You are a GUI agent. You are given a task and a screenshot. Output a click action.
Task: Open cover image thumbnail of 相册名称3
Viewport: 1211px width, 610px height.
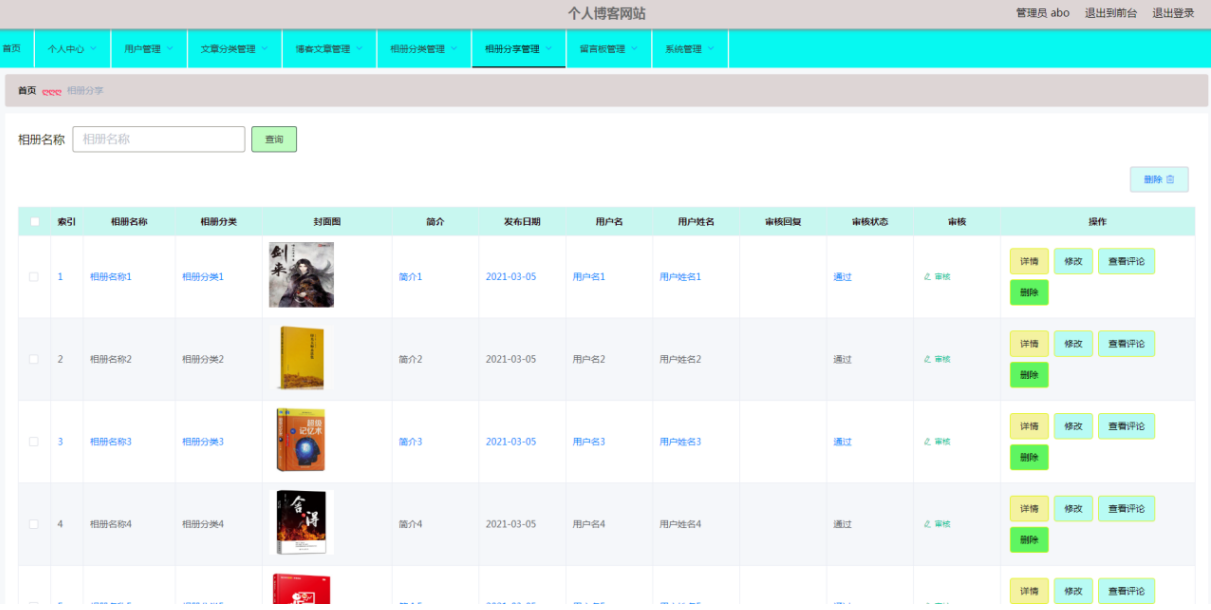point(301,440)
